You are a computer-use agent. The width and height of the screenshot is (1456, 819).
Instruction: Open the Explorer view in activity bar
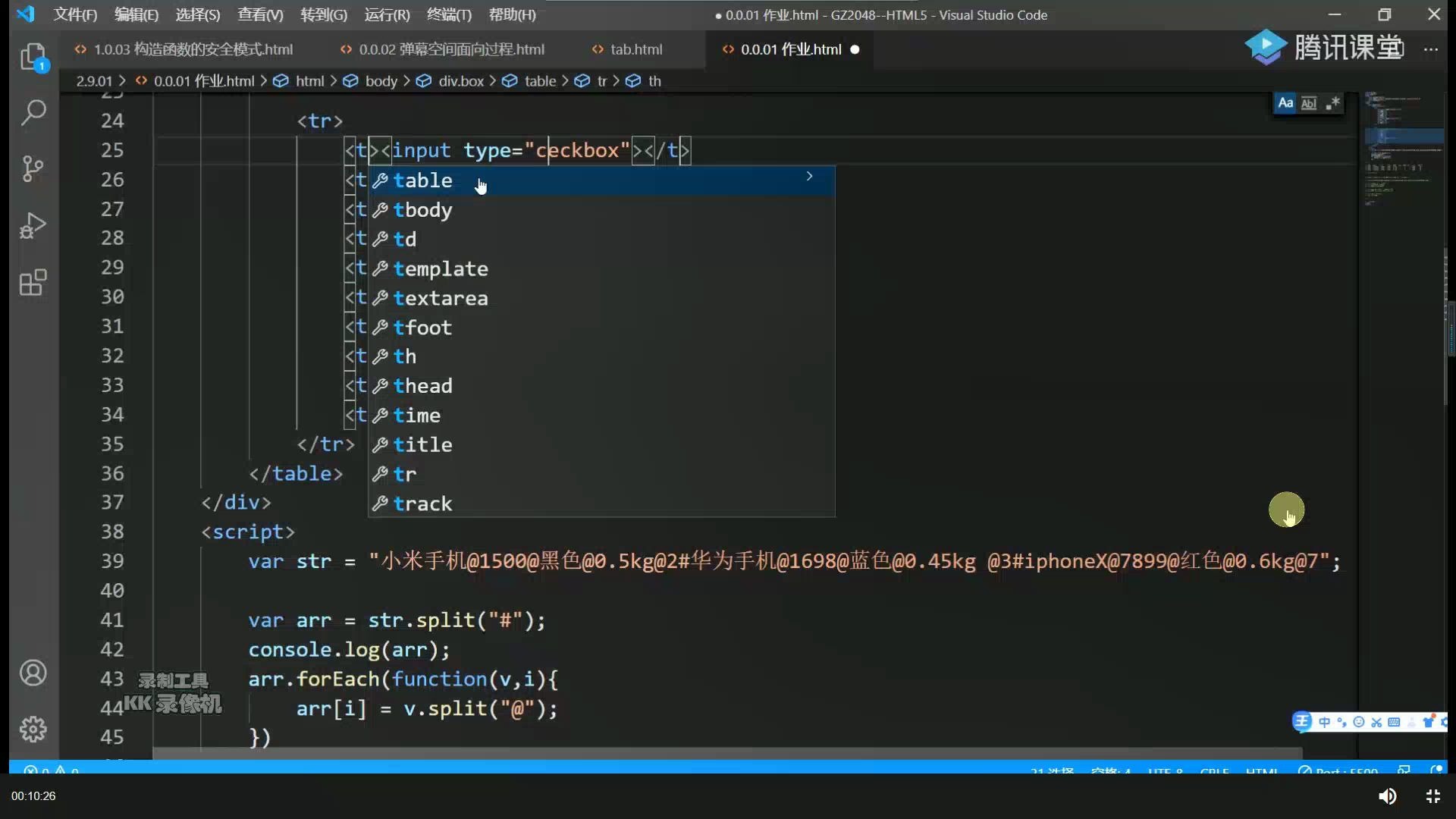point(33,57)
